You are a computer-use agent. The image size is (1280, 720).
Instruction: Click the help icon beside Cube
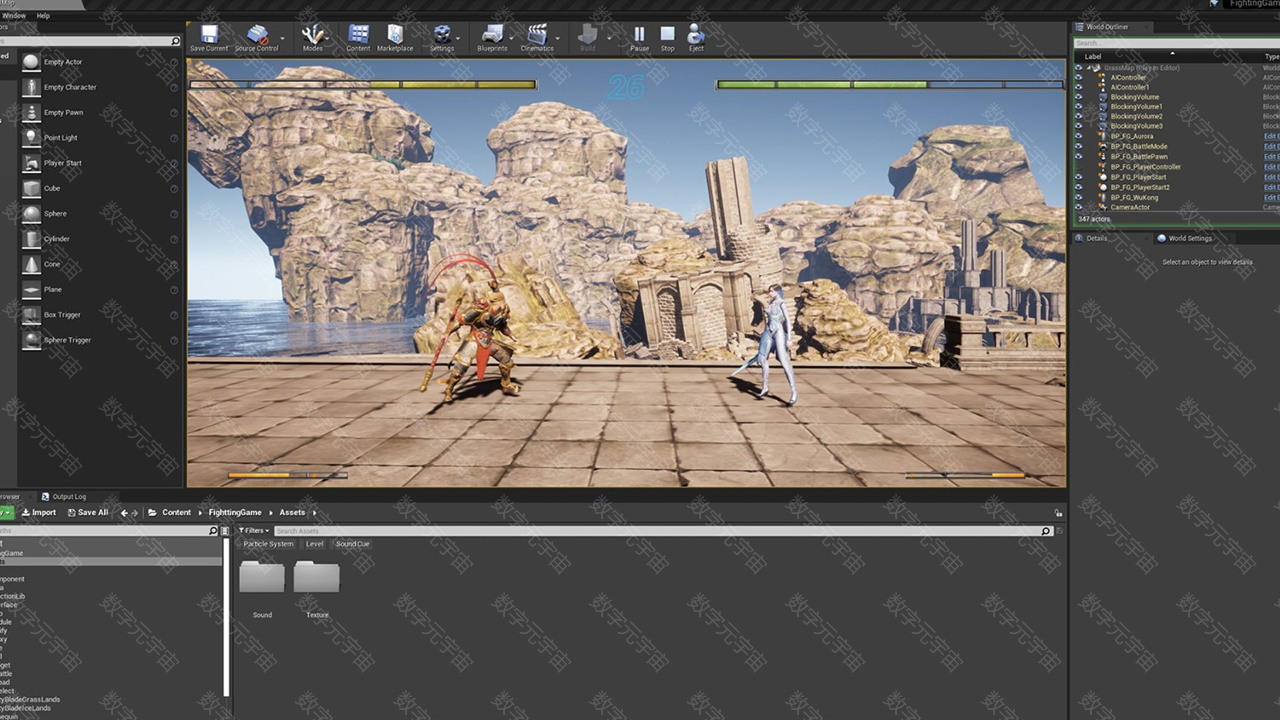click(x=174, y=188)
